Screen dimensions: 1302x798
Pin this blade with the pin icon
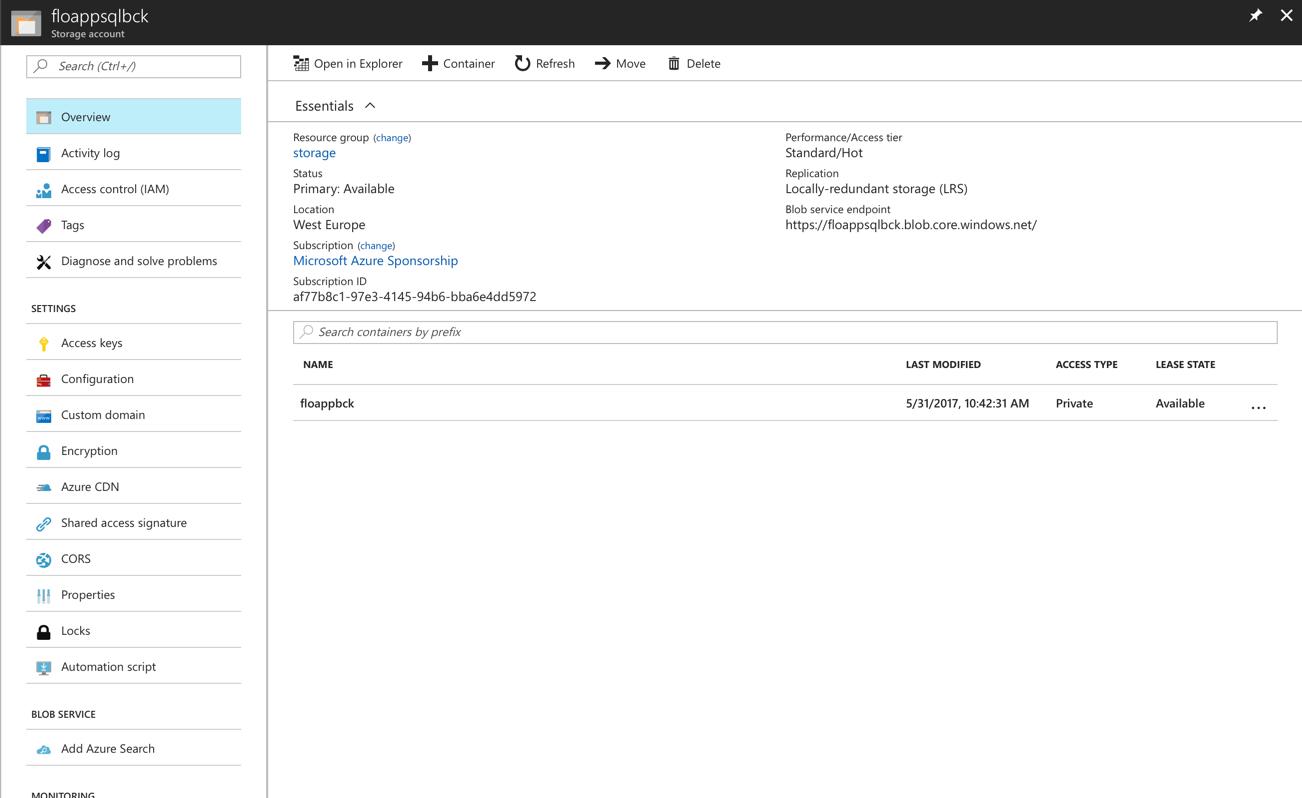[1255, 15]
